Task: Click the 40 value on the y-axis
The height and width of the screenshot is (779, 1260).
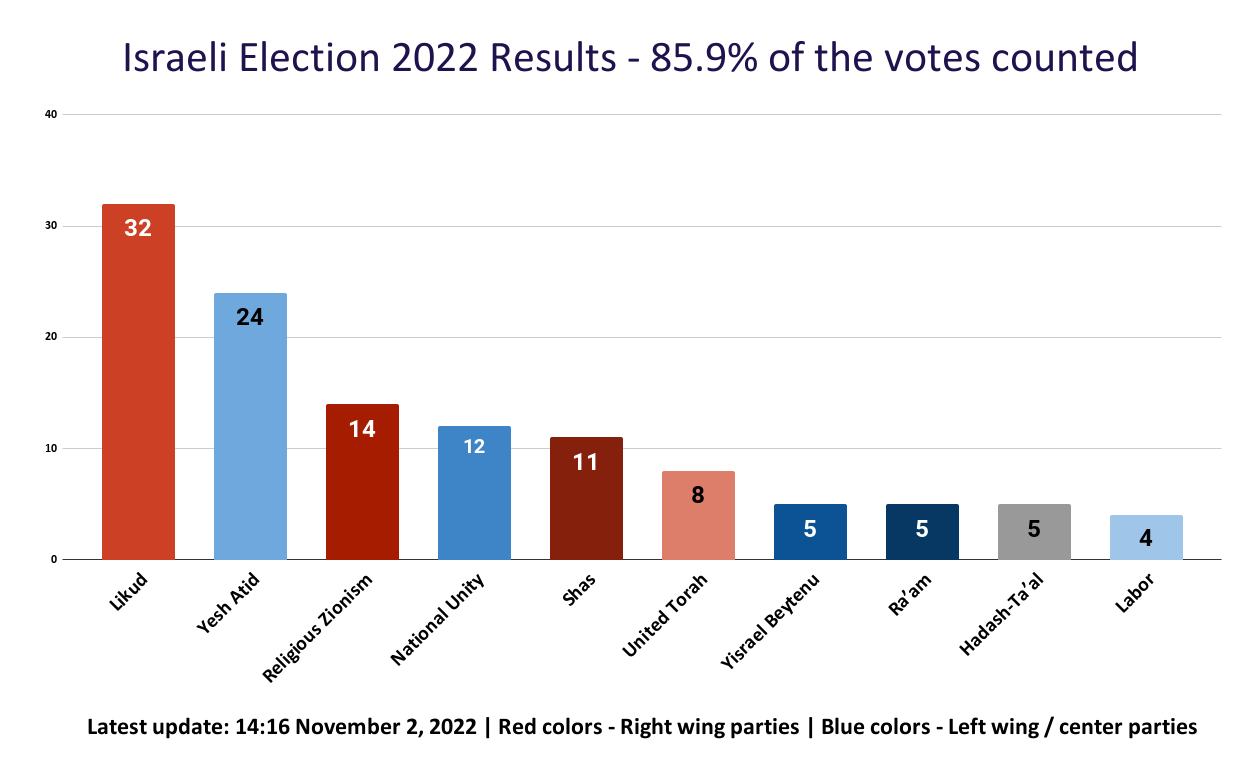Action: pyautogui.click(x=50, y=115)
